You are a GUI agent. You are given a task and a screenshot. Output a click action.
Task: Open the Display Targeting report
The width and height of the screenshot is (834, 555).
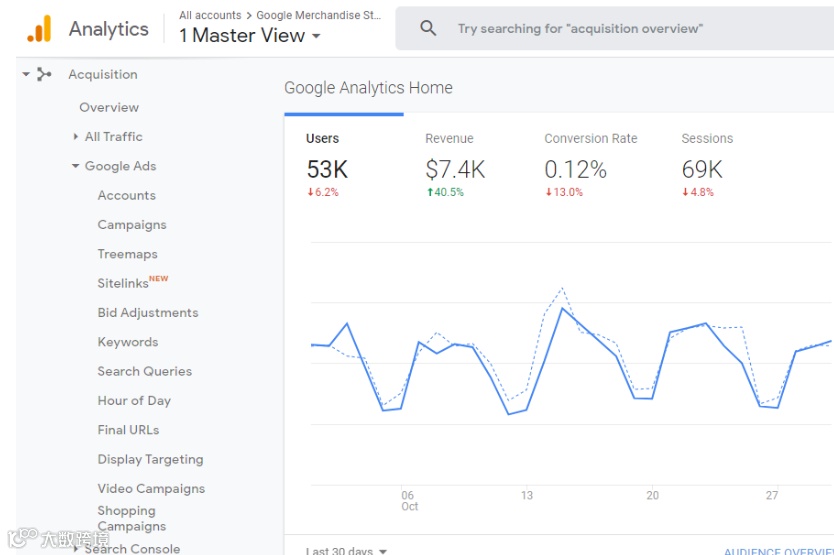[x=151, y=459]
